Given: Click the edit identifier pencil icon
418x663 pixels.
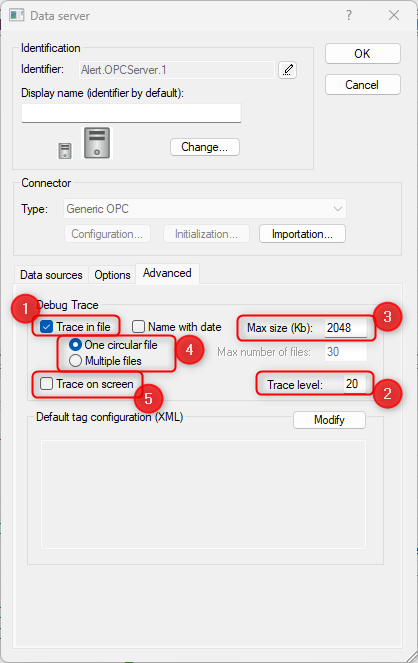Looking at the screenshot, I should [287, 70].
